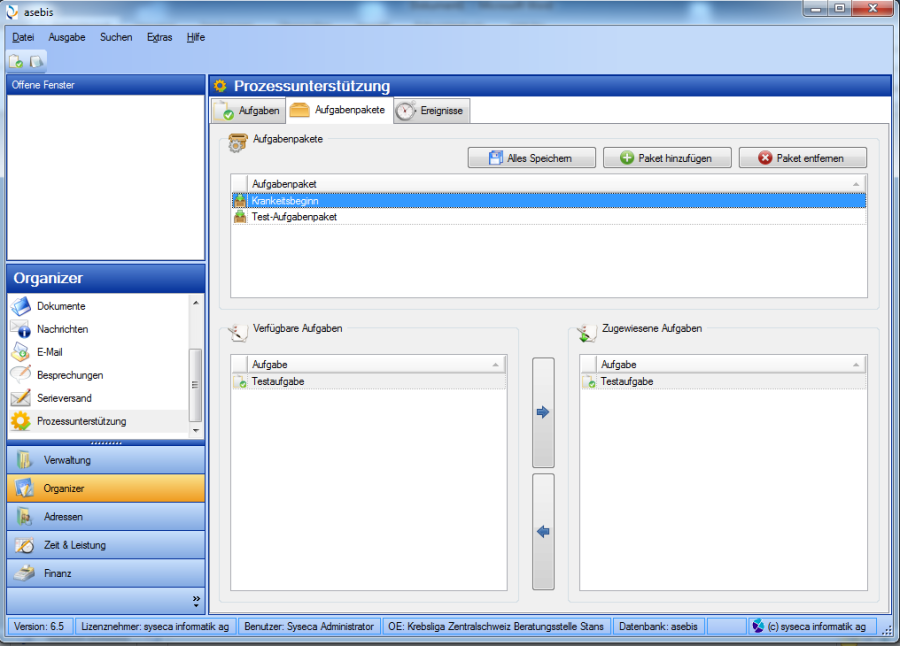Open Besprechungen in the Organizer list
This screenshot has width=900, height=646.
click(98, 376)
